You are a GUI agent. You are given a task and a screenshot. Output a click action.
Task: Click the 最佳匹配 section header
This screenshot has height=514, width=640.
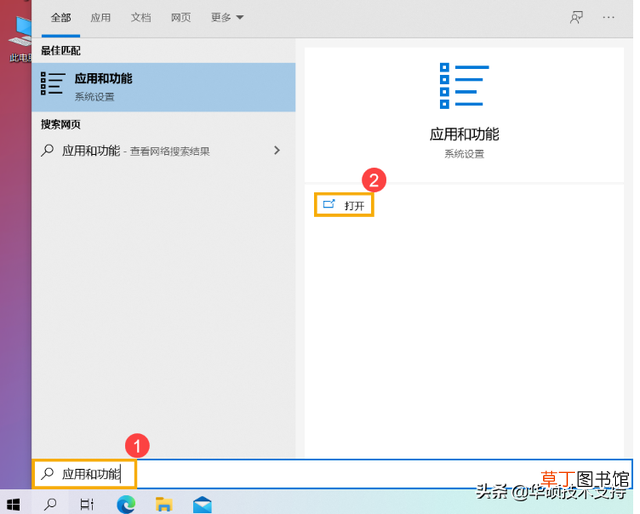60,51
